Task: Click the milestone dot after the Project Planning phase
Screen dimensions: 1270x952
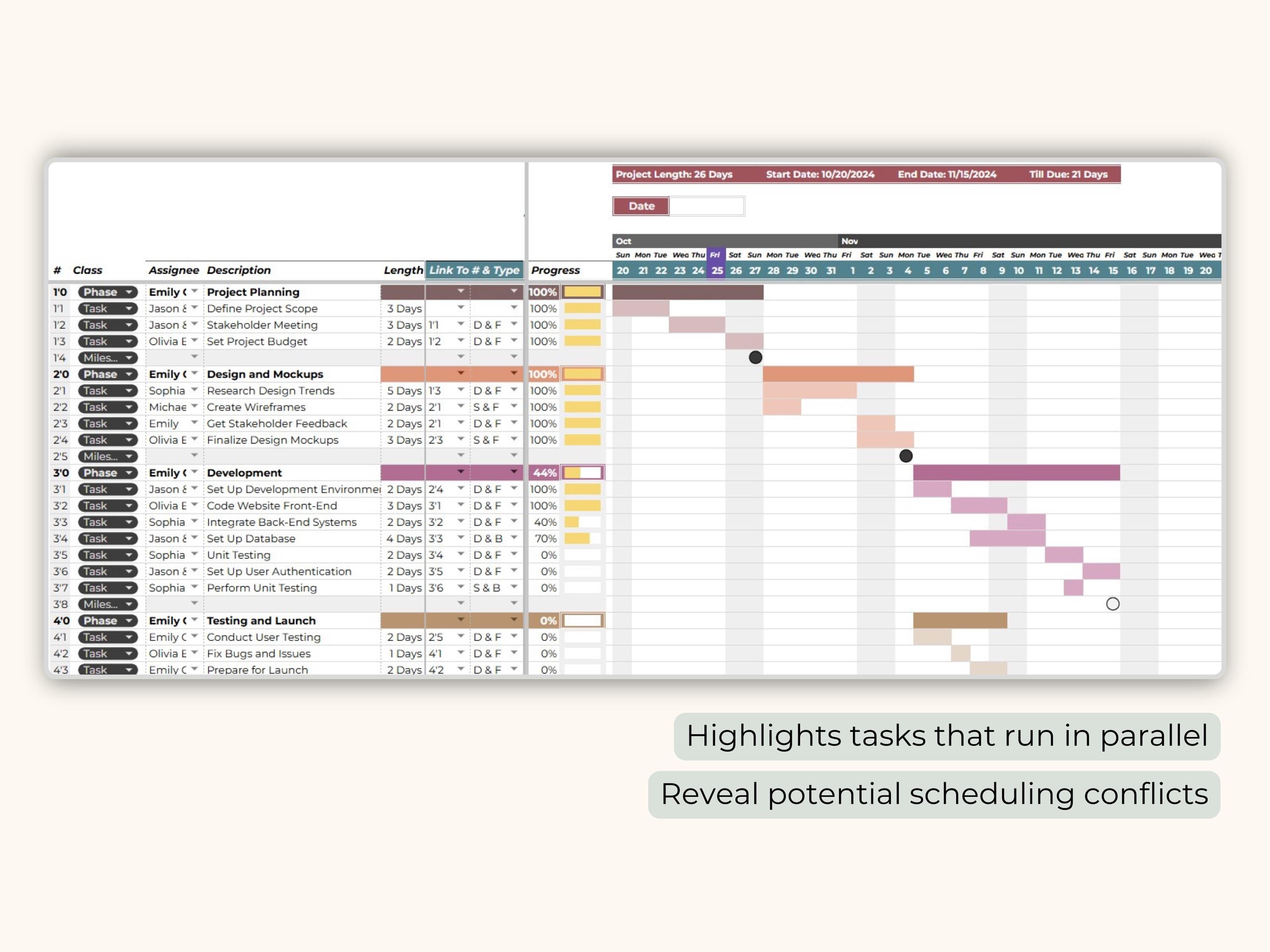Action: [x=755, y=358]
